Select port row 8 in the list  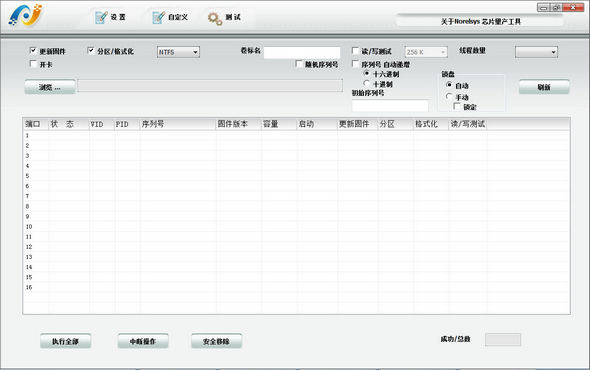coord(296,206)
